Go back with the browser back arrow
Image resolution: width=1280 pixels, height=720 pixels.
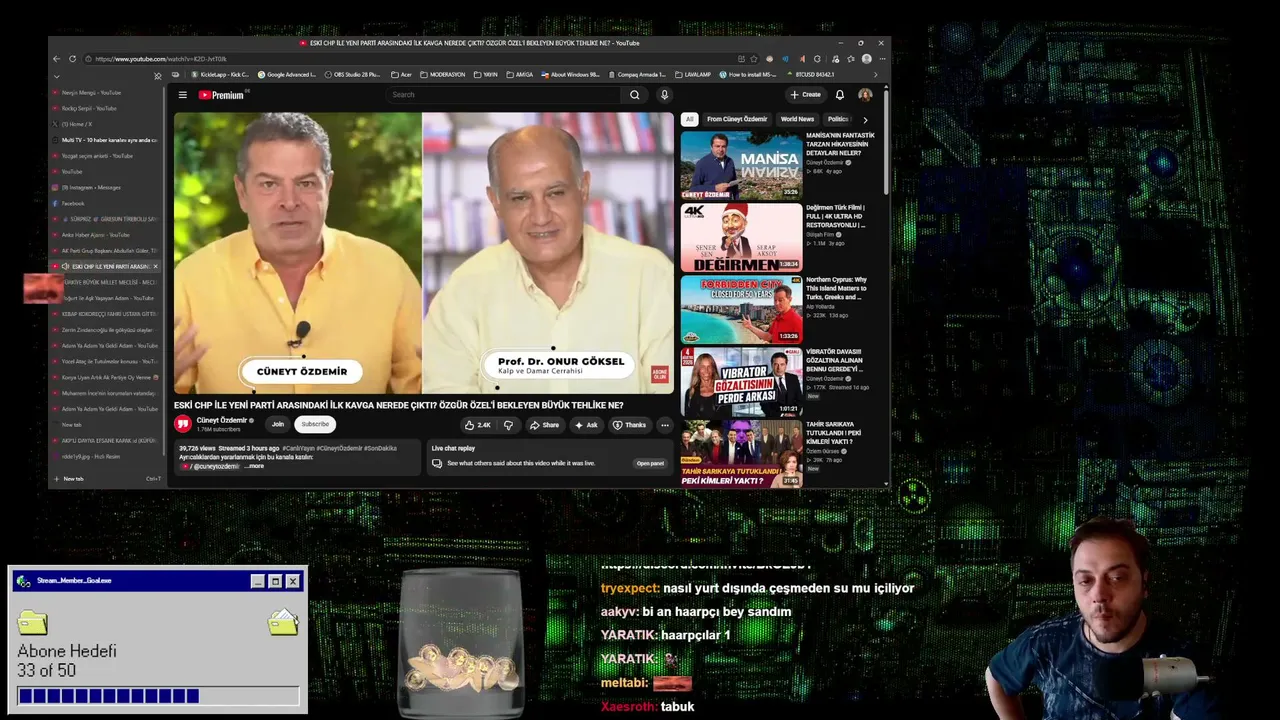click(x=57, y=59)
